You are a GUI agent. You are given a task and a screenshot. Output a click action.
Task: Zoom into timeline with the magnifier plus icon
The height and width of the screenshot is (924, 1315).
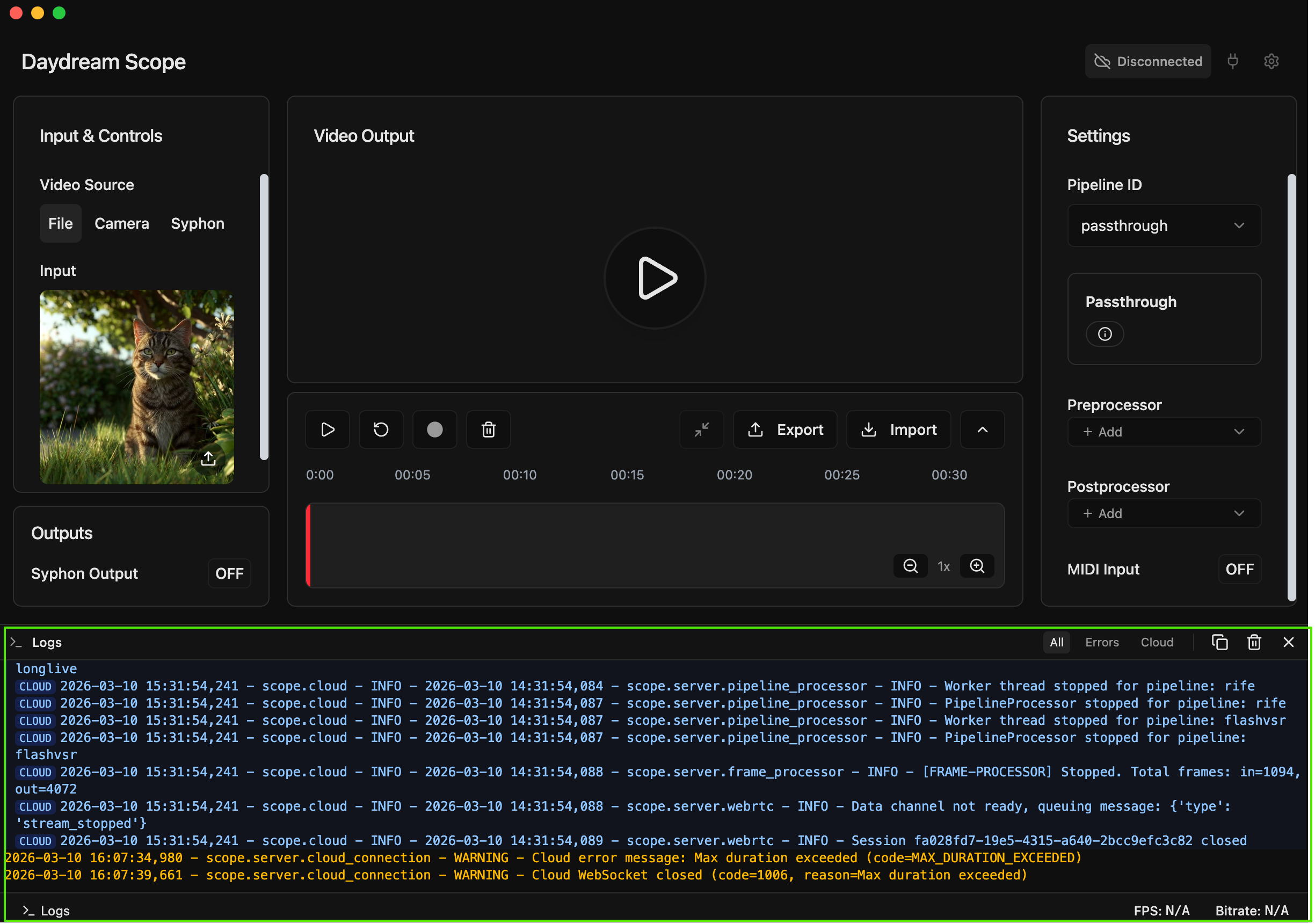coord(977,566)
